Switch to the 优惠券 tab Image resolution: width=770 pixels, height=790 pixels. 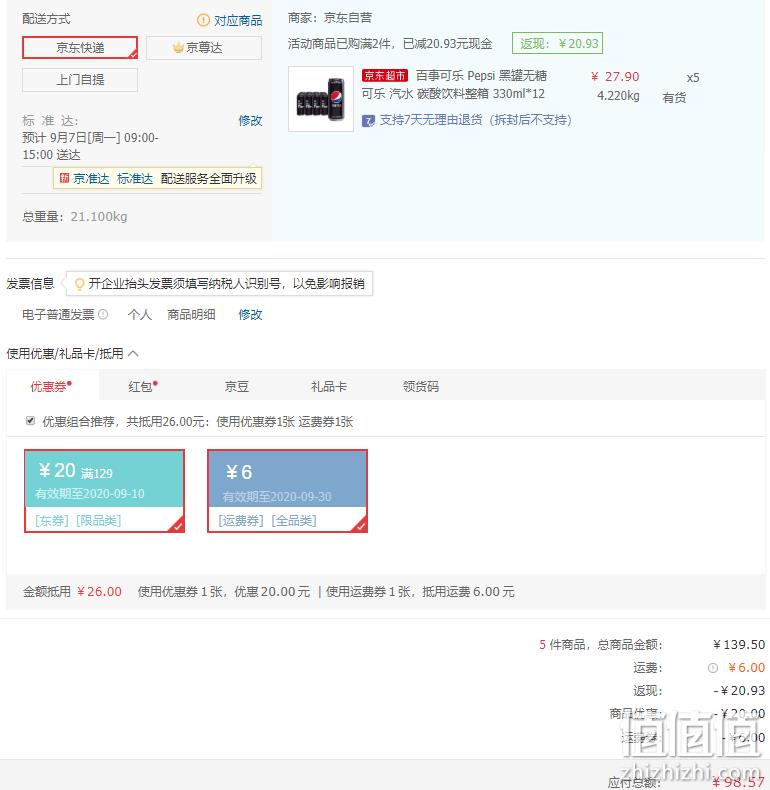coord(51,386)
